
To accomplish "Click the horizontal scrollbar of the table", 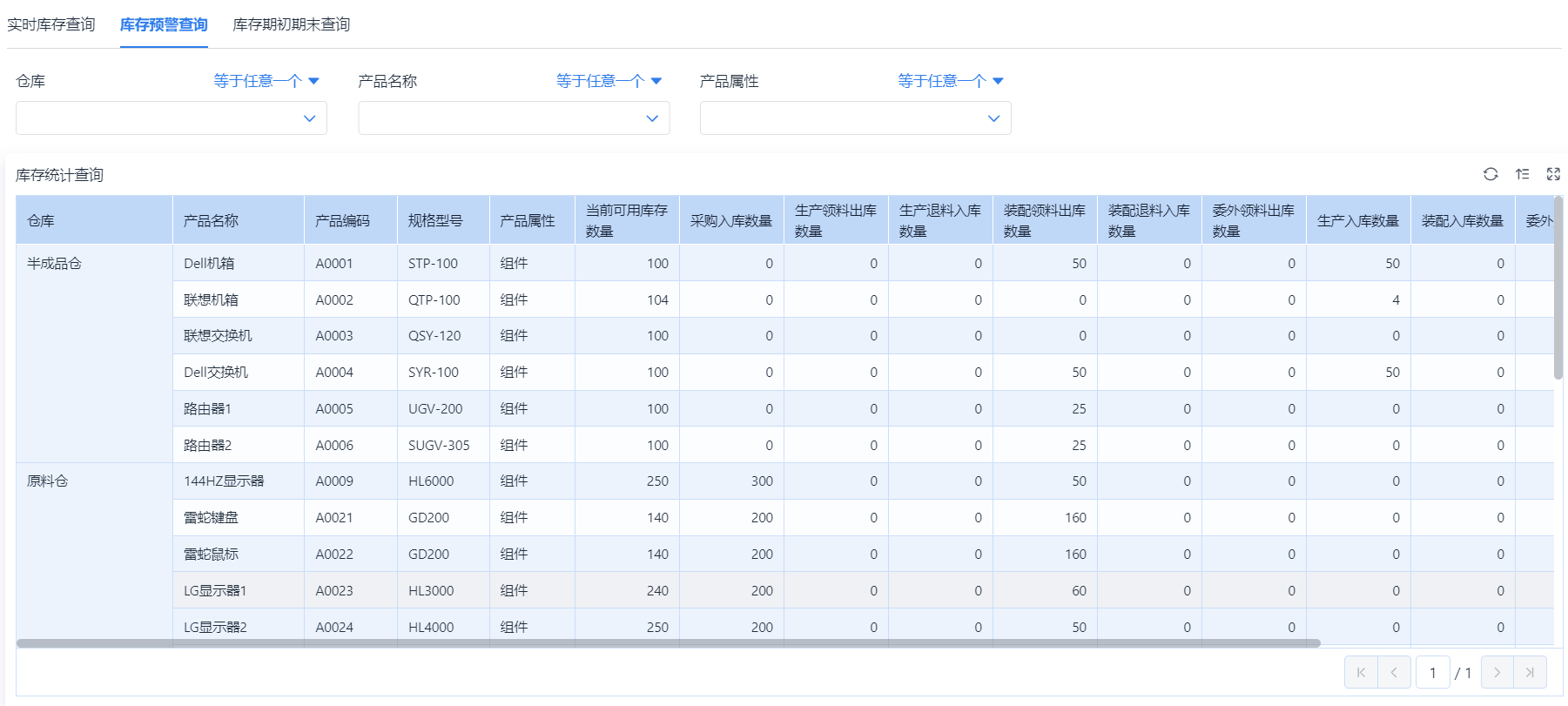I will point(669,643).
